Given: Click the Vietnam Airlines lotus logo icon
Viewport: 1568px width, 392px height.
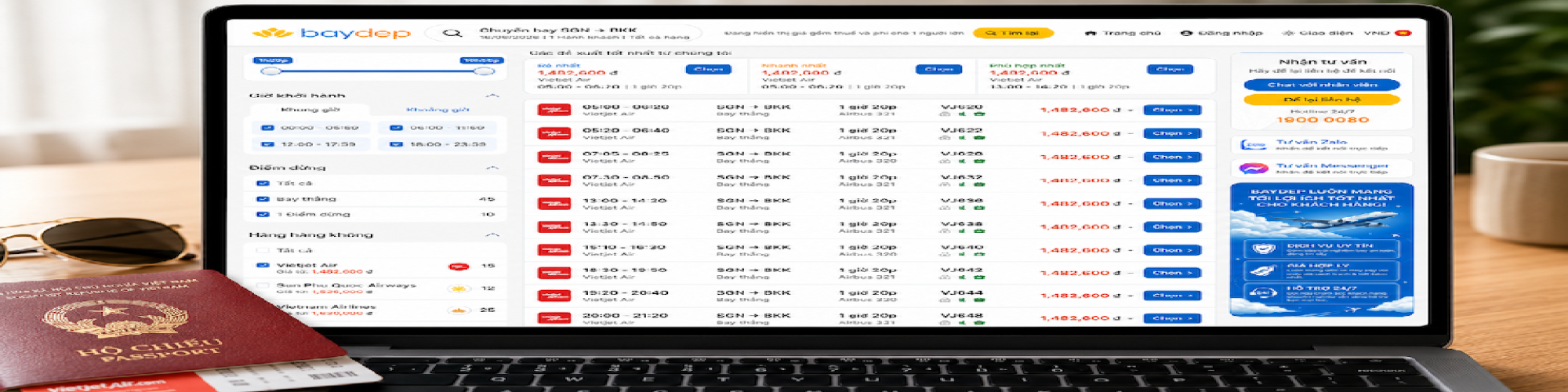Looking at the screenshot, I should tap(458, 310).
